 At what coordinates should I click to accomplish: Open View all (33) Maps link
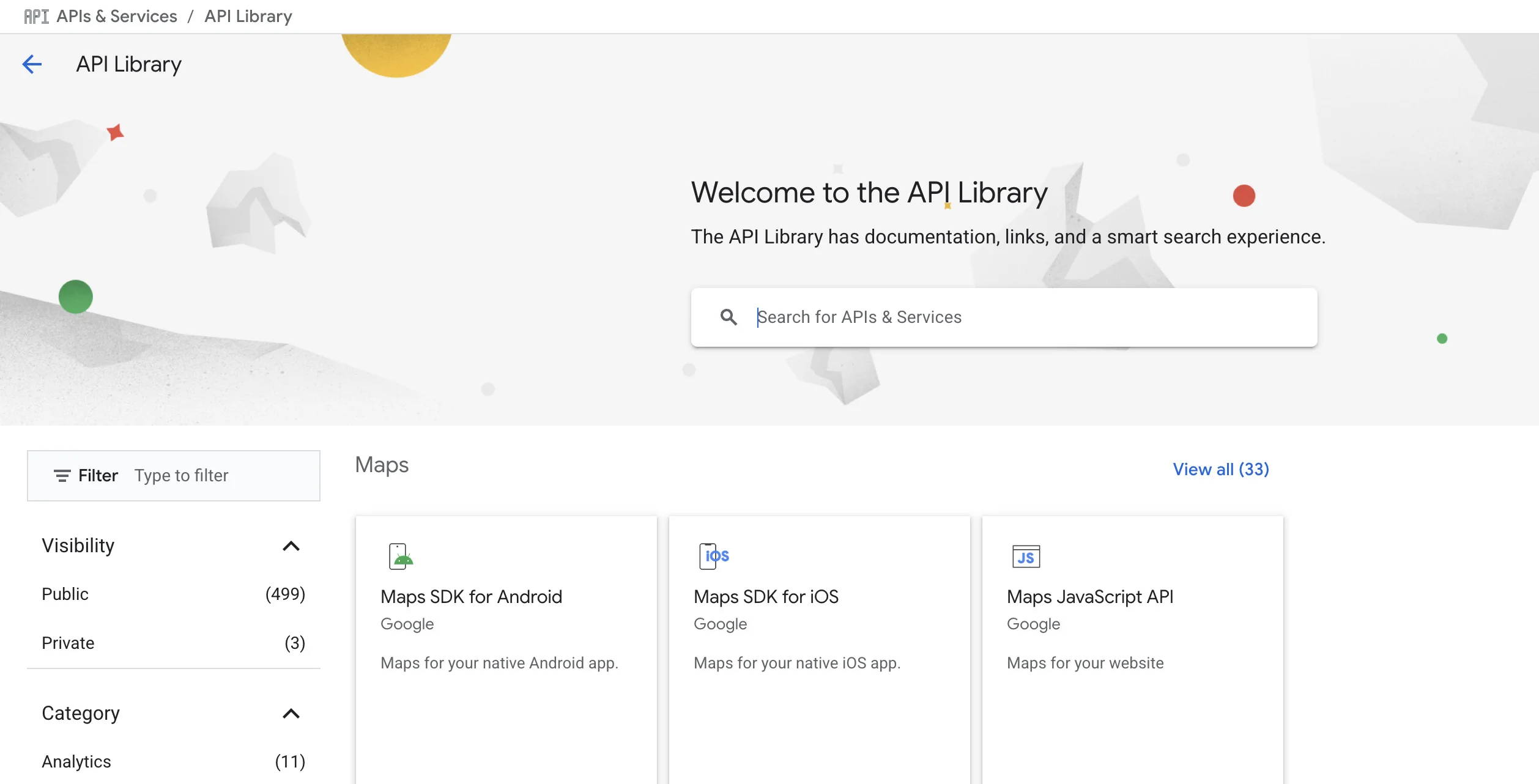[x=1221, y=469]
